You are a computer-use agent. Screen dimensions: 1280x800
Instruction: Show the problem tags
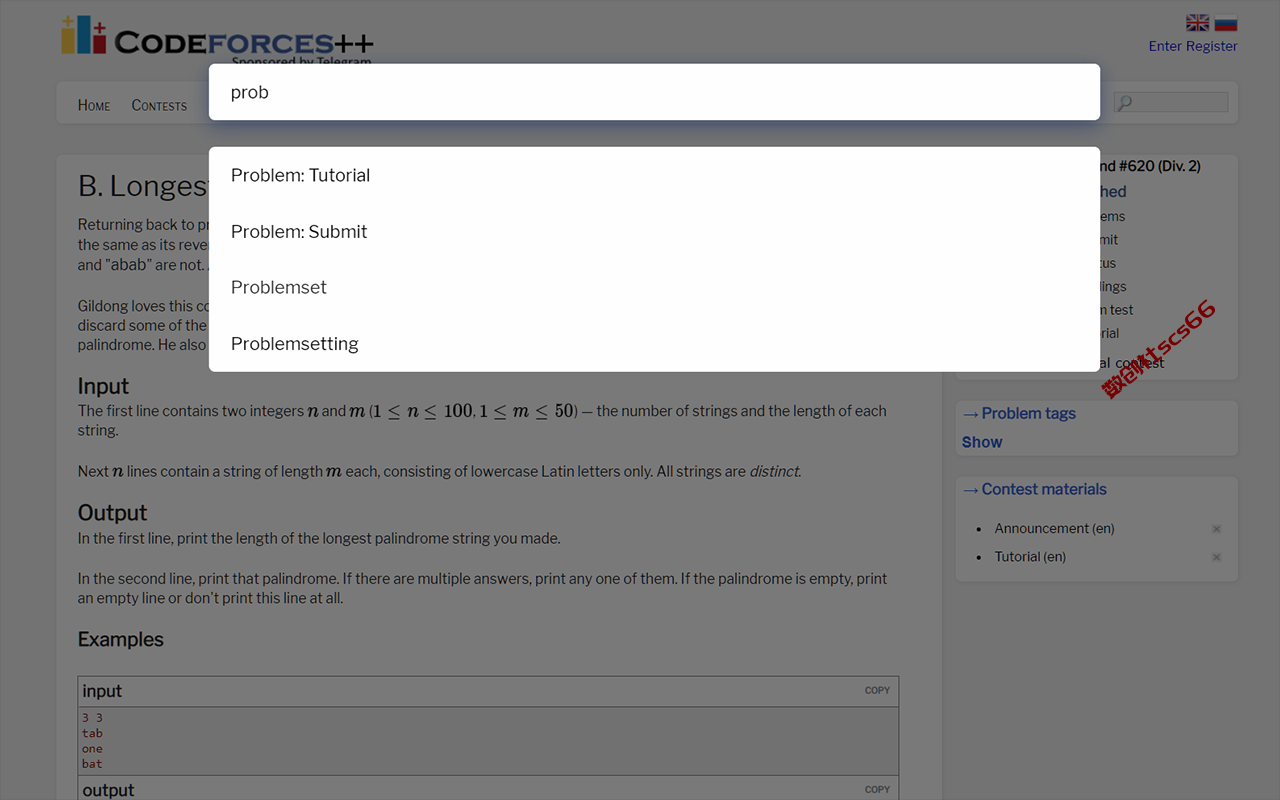(x=982, y=442)
